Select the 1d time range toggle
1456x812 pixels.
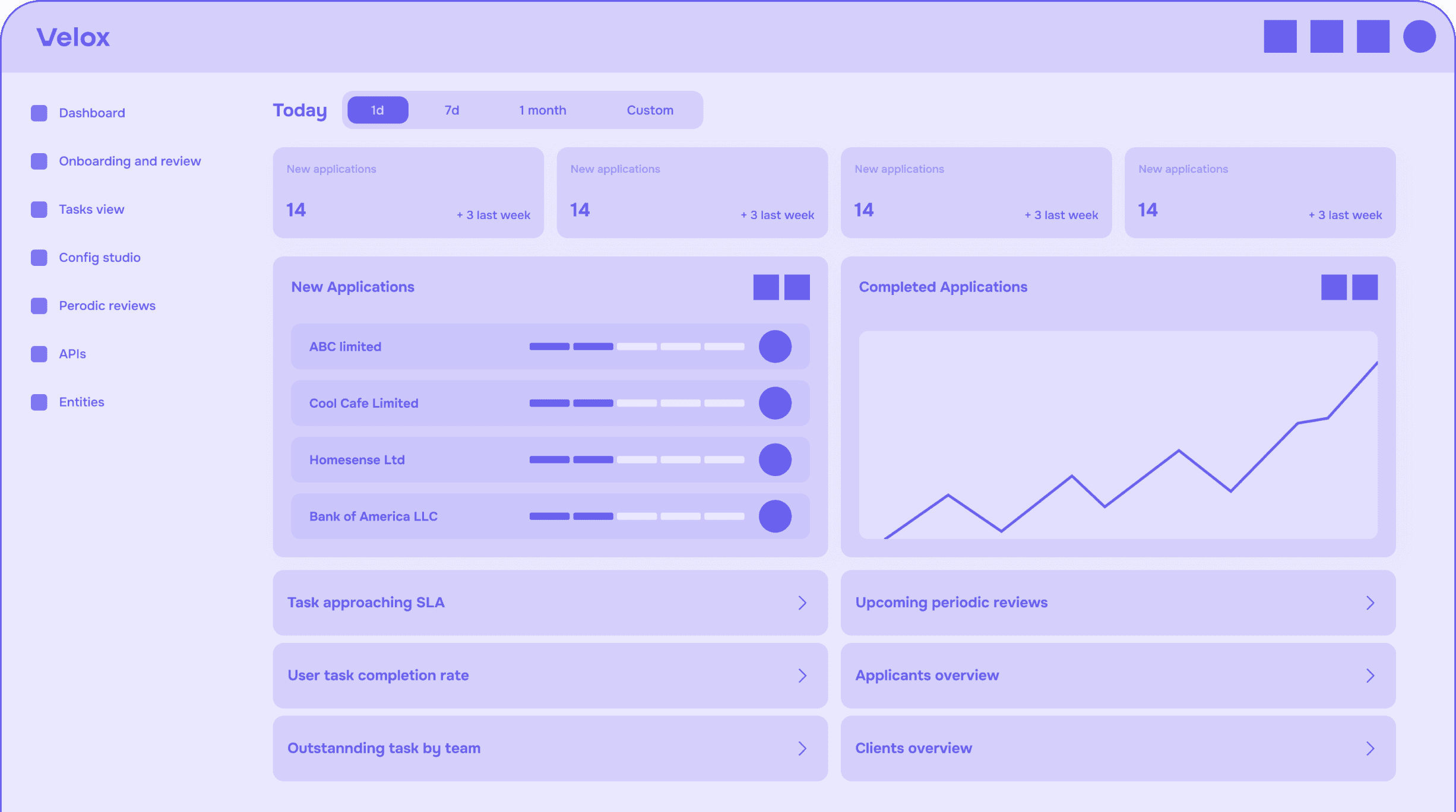378,110
